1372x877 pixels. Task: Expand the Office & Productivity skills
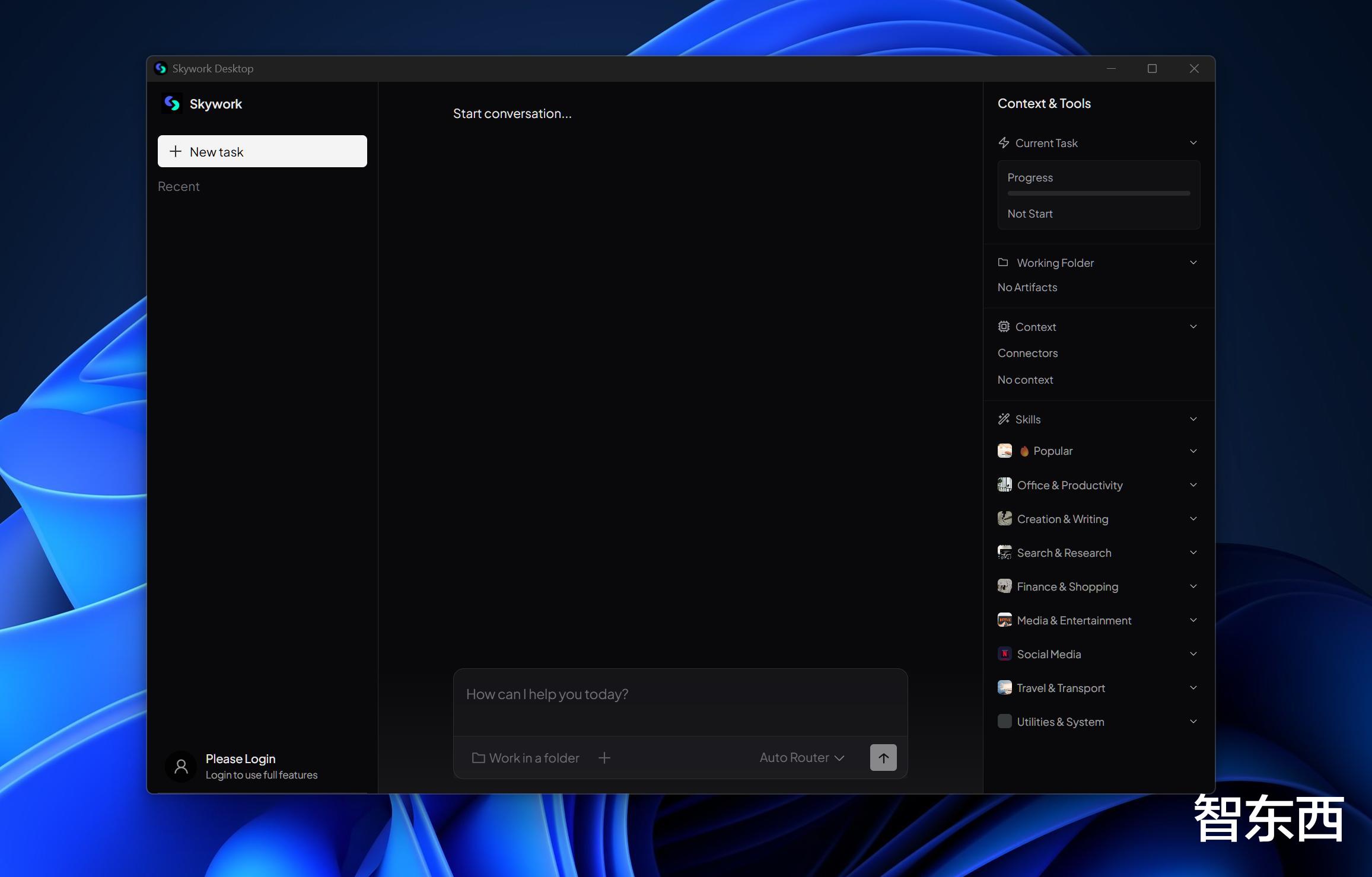[1193, 485]
